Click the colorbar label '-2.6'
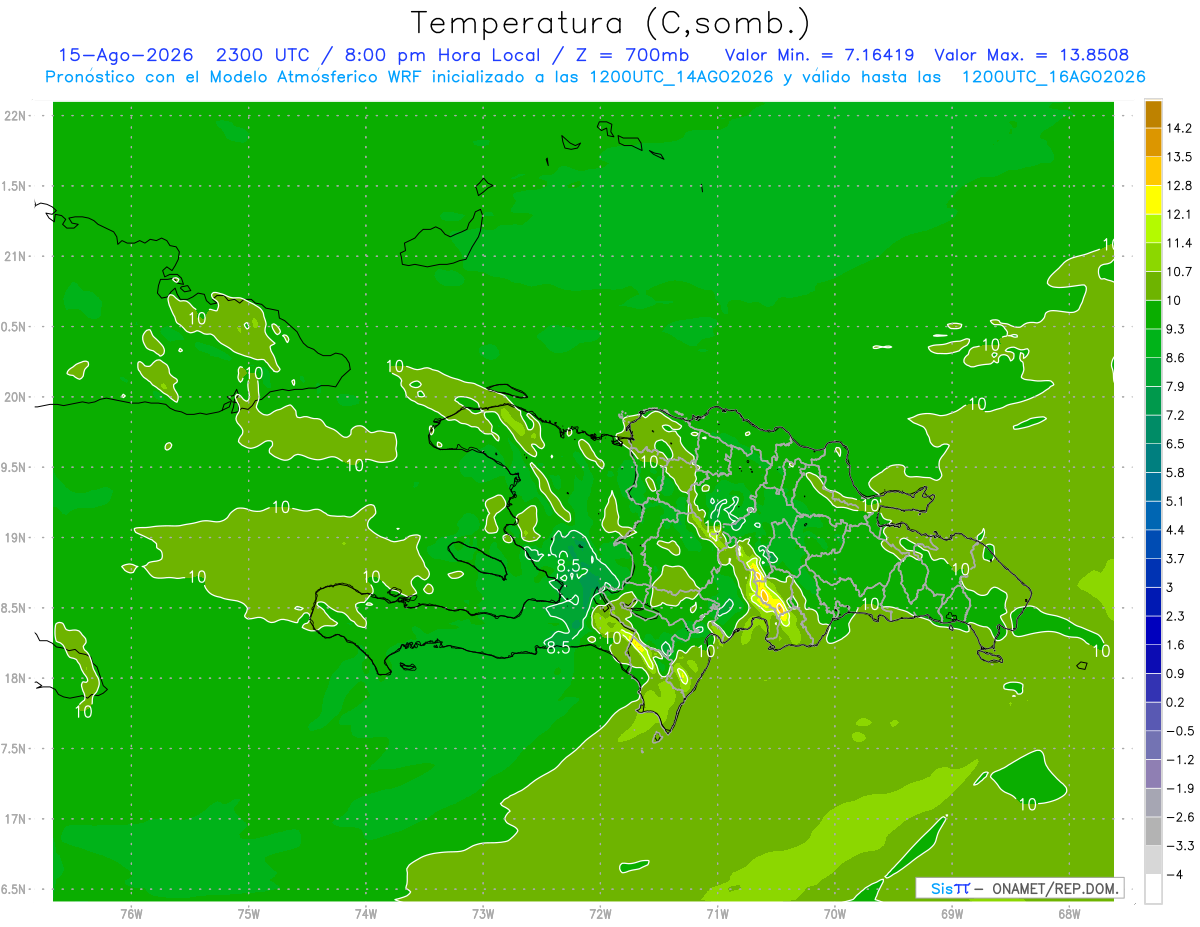This screenshot has height=927, width=1200. pos(1179,818)
